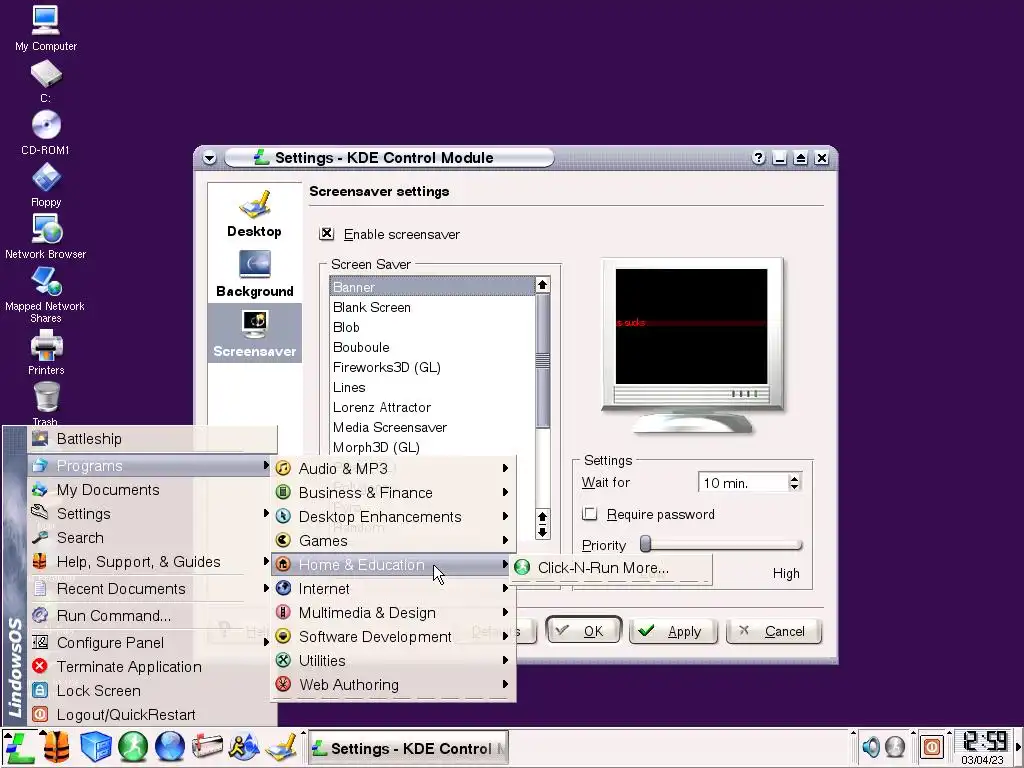Open My Computer desktop icon
1024x768 pixels.
point(46,28)
